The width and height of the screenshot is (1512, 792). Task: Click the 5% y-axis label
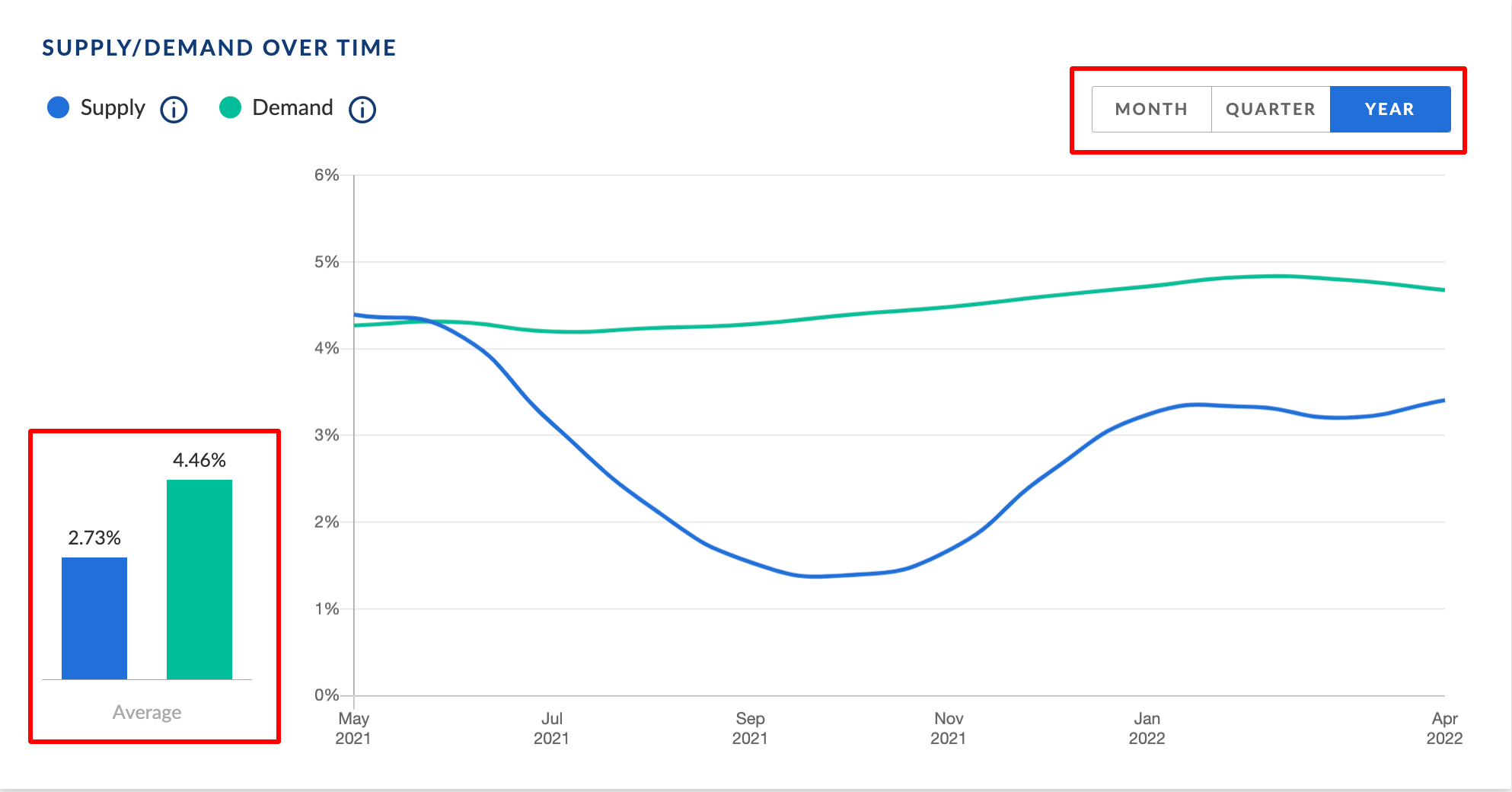pyautogui.click(x=327, y=262)
